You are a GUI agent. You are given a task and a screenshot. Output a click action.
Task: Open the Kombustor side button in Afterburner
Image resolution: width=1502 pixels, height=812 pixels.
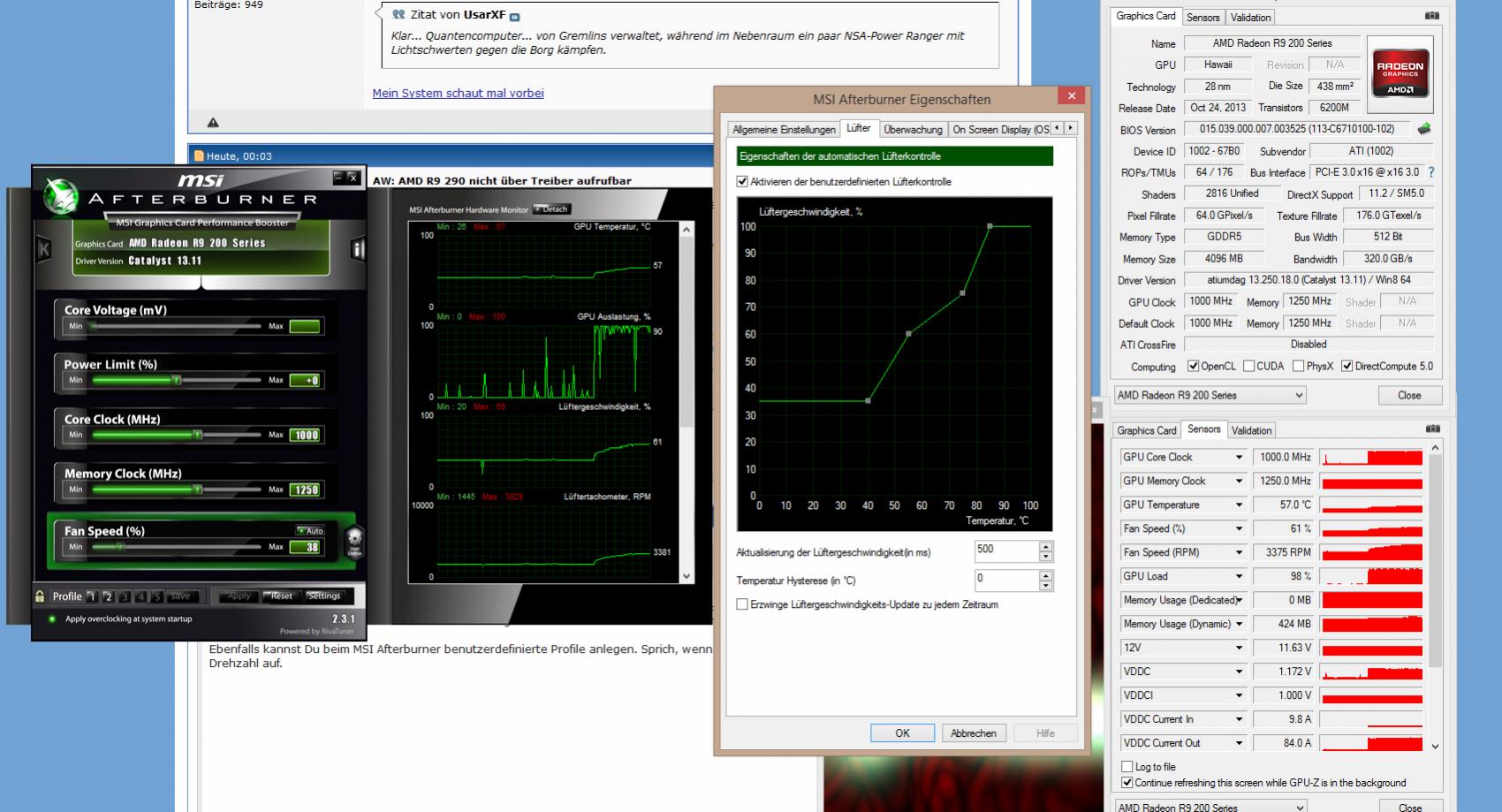pyautogui.click(x=44, y=249)
